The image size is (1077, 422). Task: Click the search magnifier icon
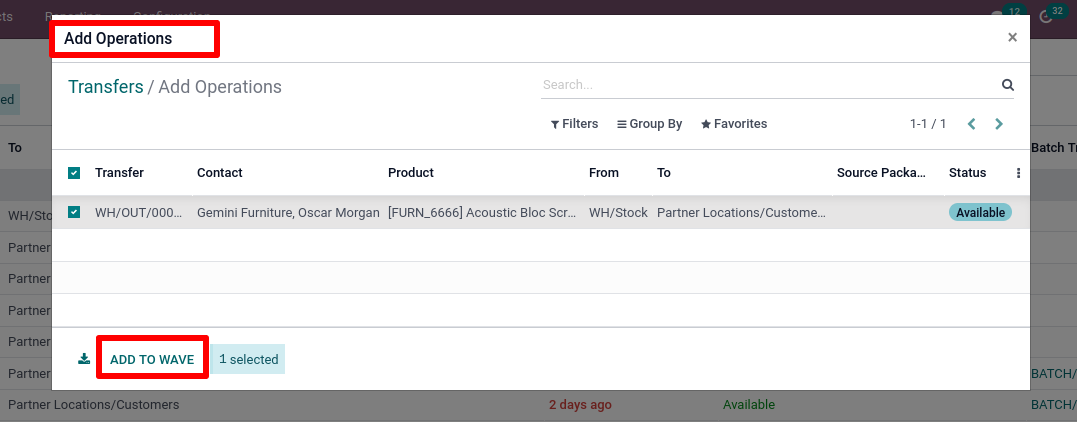coord(1008,85)
